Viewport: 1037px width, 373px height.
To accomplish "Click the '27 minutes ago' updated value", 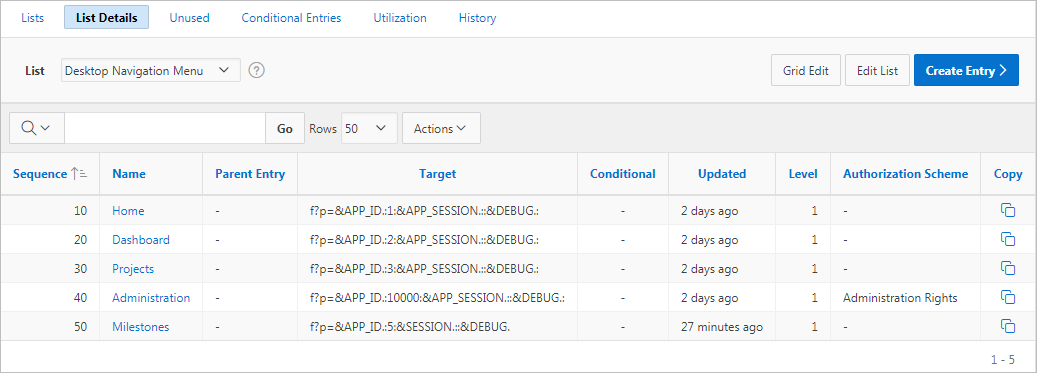I will tap(722, 327).
